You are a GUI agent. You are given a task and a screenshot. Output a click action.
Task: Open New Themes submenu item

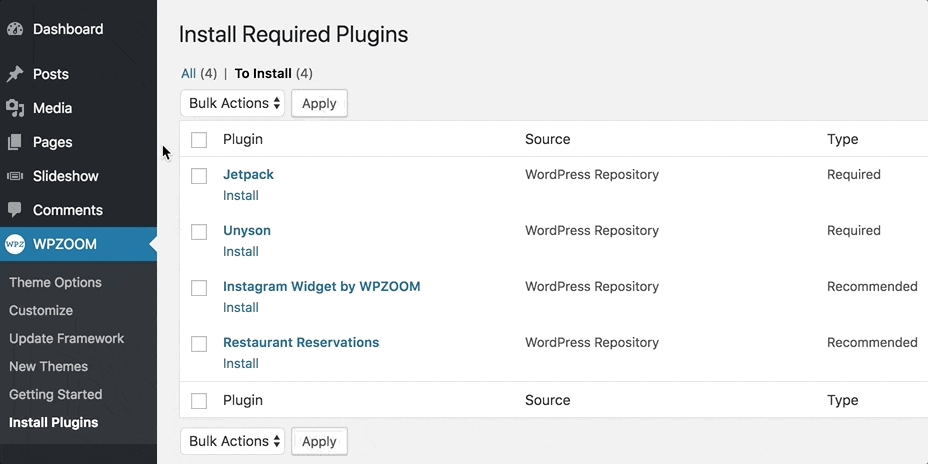pyautogui.click(x=48, y=366)
